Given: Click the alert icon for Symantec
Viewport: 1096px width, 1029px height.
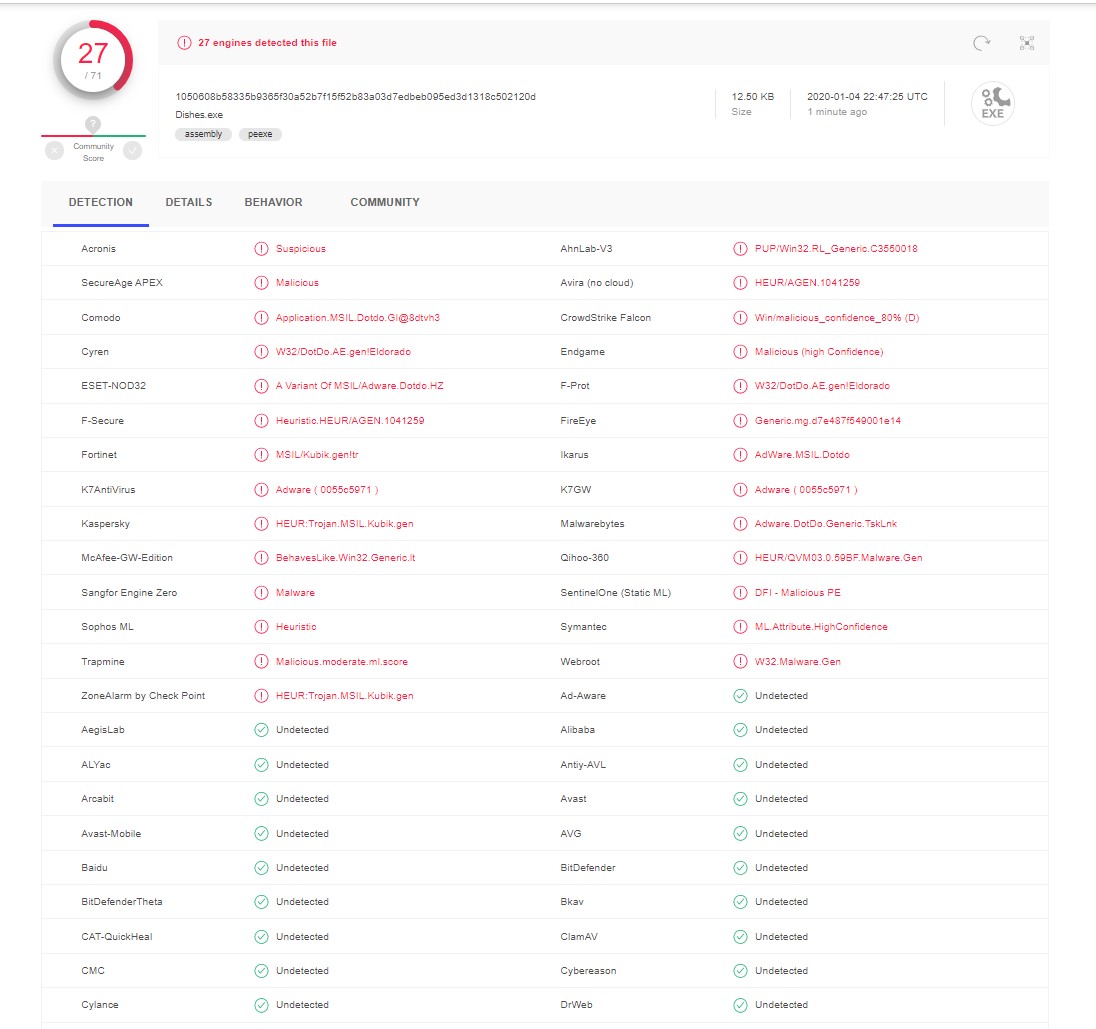Looking at the screenshot, I should pyautogui.click(x=740, y=627).
